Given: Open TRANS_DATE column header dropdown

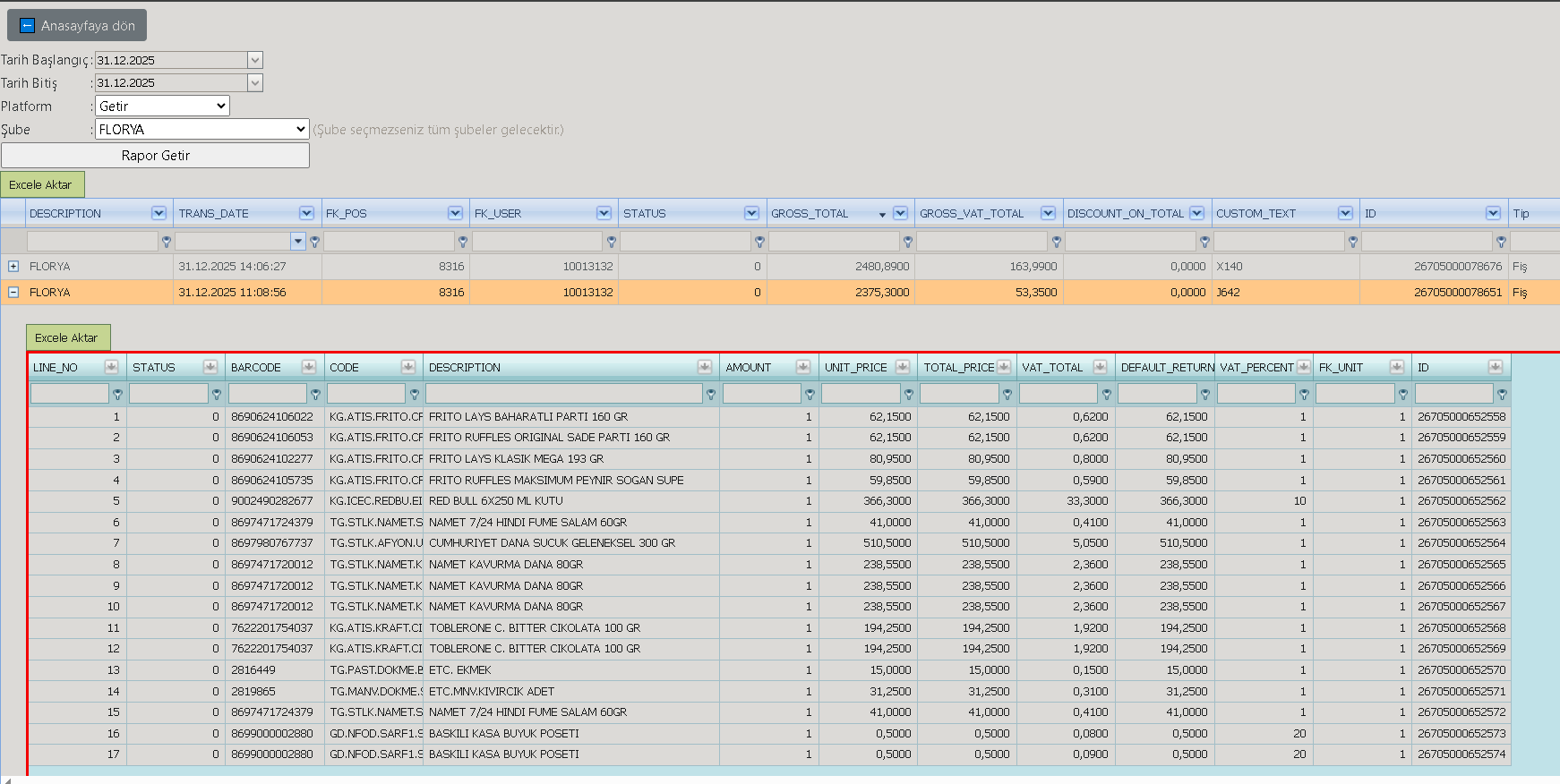Looking at the screenshot, I should tap(307, 213).
